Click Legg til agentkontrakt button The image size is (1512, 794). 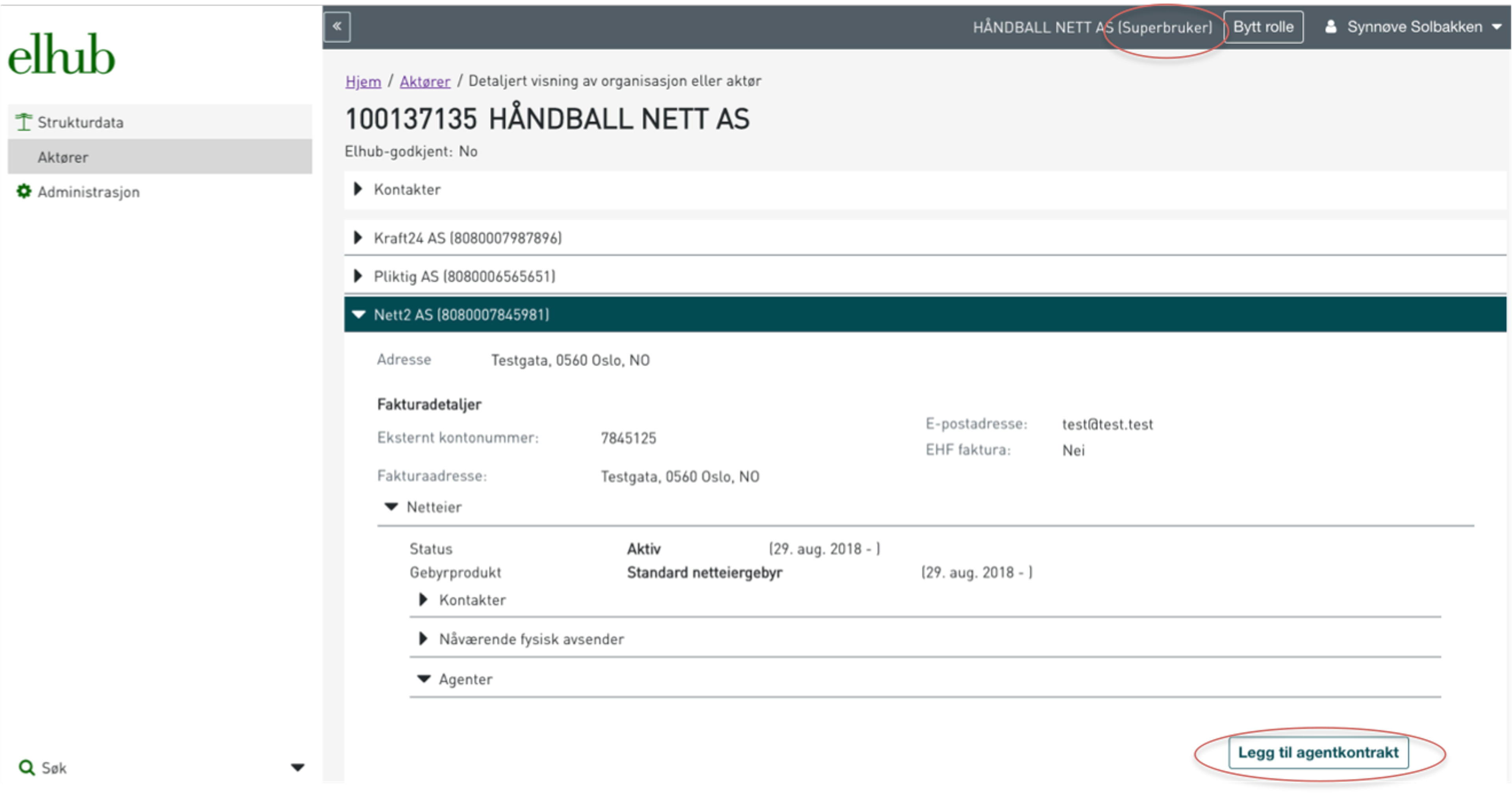pos(1318,752)
